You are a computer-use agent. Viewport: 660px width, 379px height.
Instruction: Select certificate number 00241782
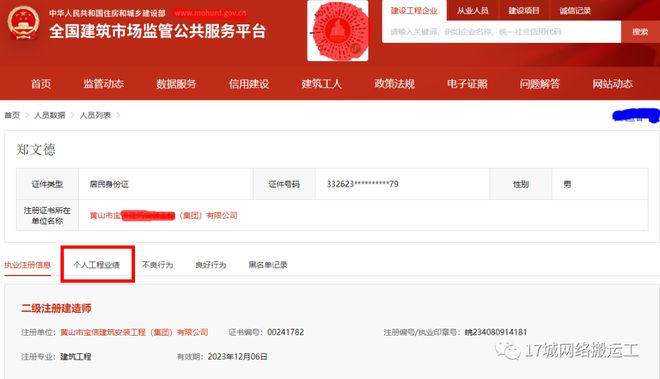(x=285, y=332)
